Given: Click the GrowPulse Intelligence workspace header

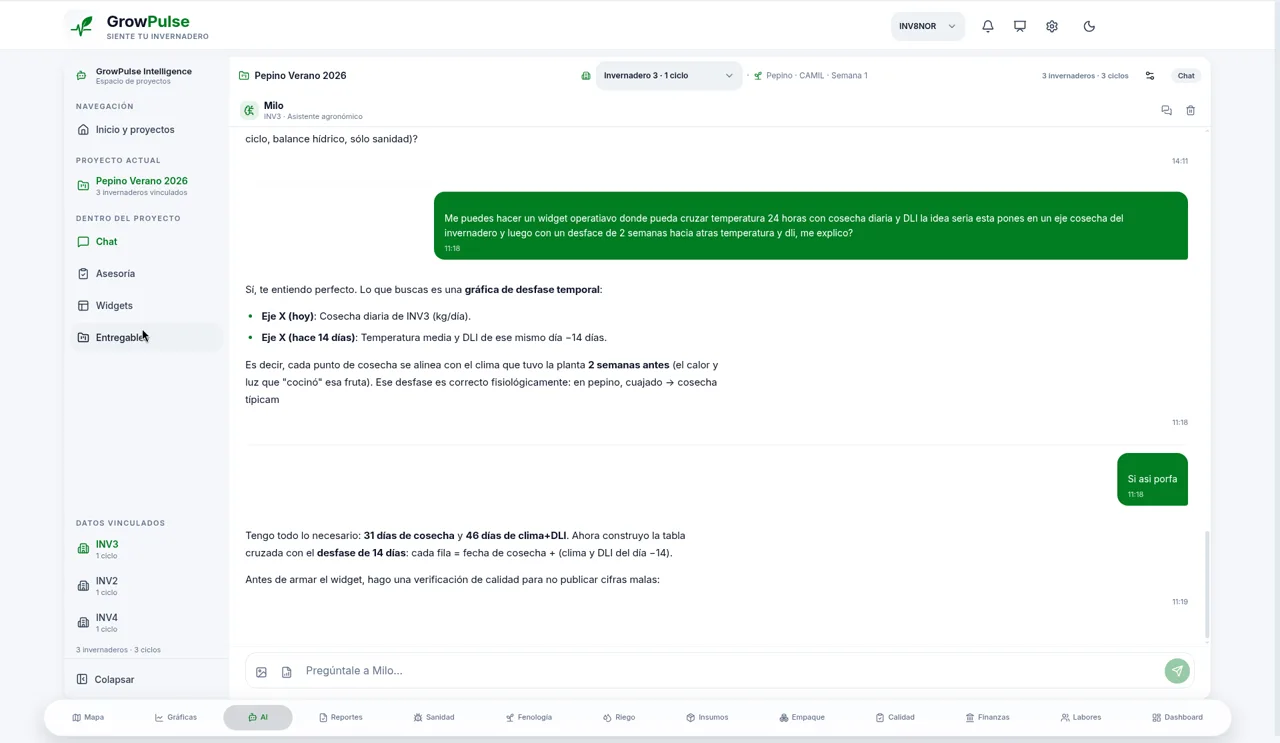Looking at the screenshot, I should pos(145,75).
